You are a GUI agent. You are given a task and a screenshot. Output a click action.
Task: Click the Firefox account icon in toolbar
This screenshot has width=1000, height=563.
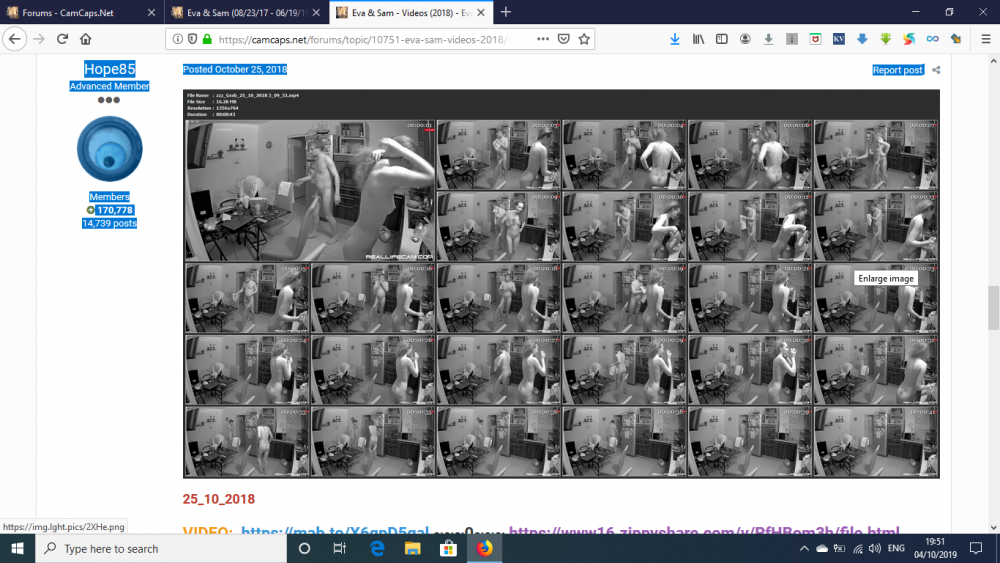(x=745, y=39)
